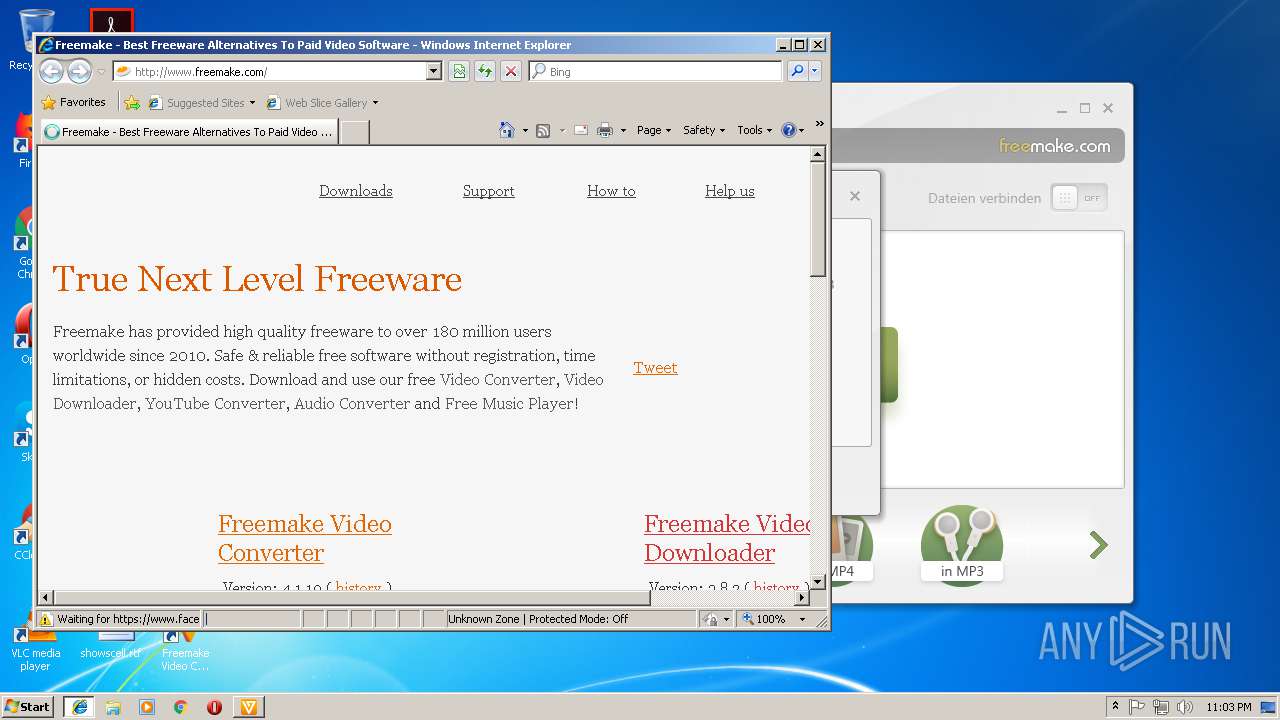The width and height of the screenshot is (1280, 720).
Task: Click the VLC media player desktop shortcut
Action: pyautogui.click(x=35, y=646)
